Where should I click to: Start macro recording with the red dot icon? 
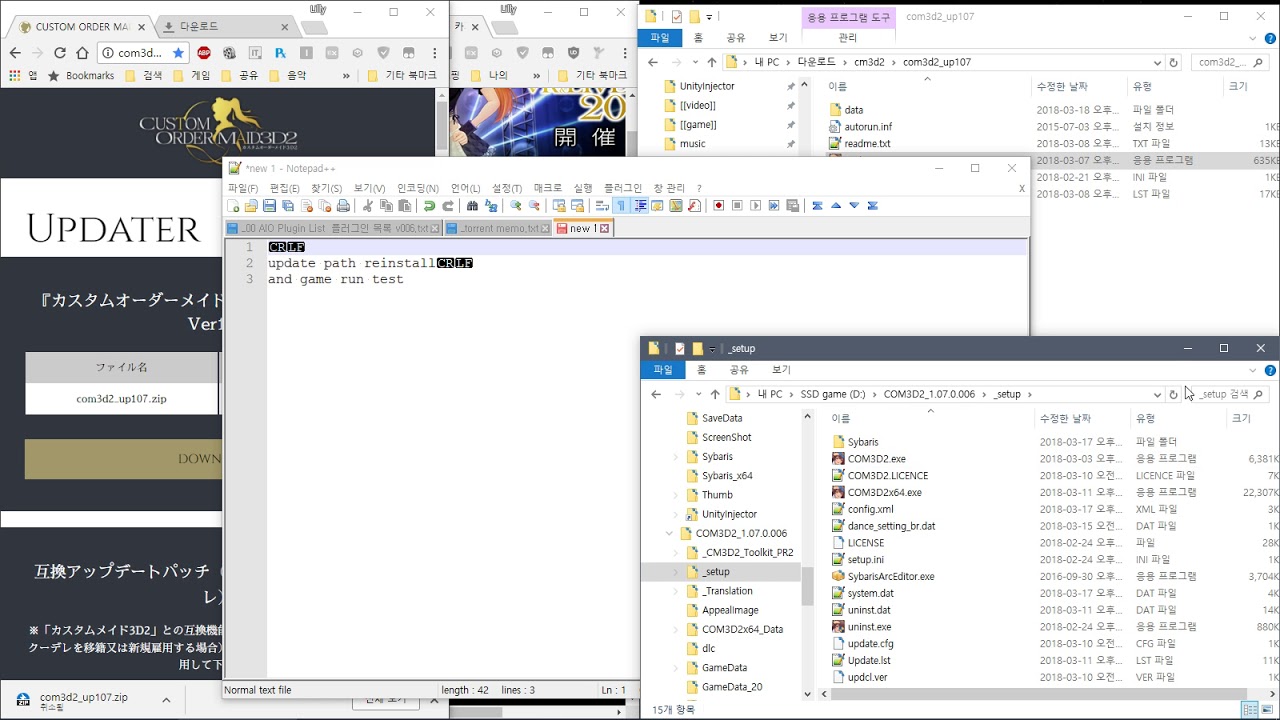point(718,206)
